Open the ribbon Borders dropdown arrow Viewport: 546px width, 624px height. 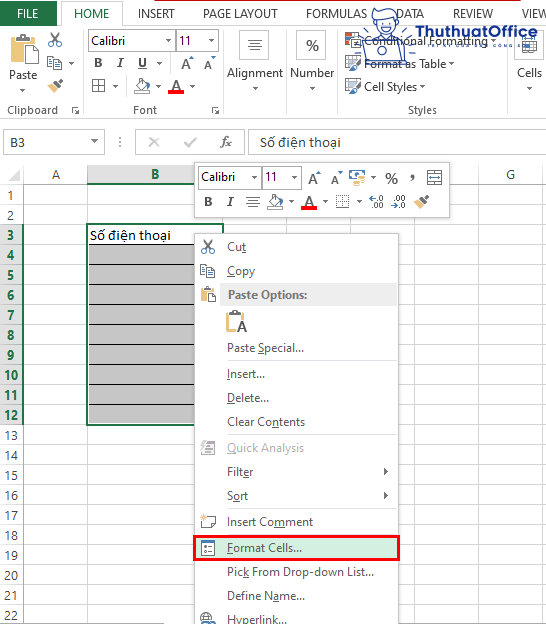115,86
